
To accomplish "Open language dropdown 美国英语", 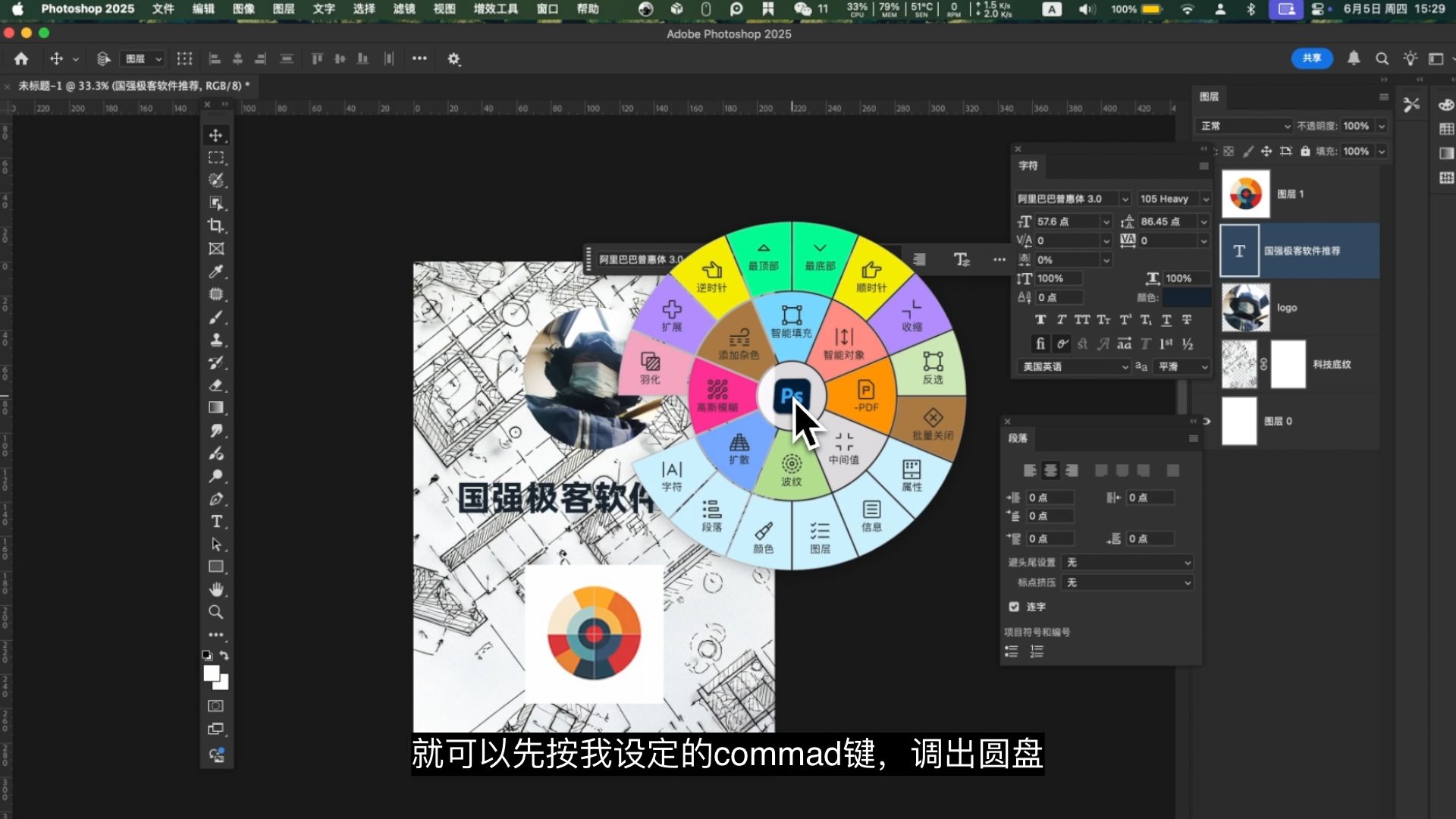I will click(x=1075, y=366).
